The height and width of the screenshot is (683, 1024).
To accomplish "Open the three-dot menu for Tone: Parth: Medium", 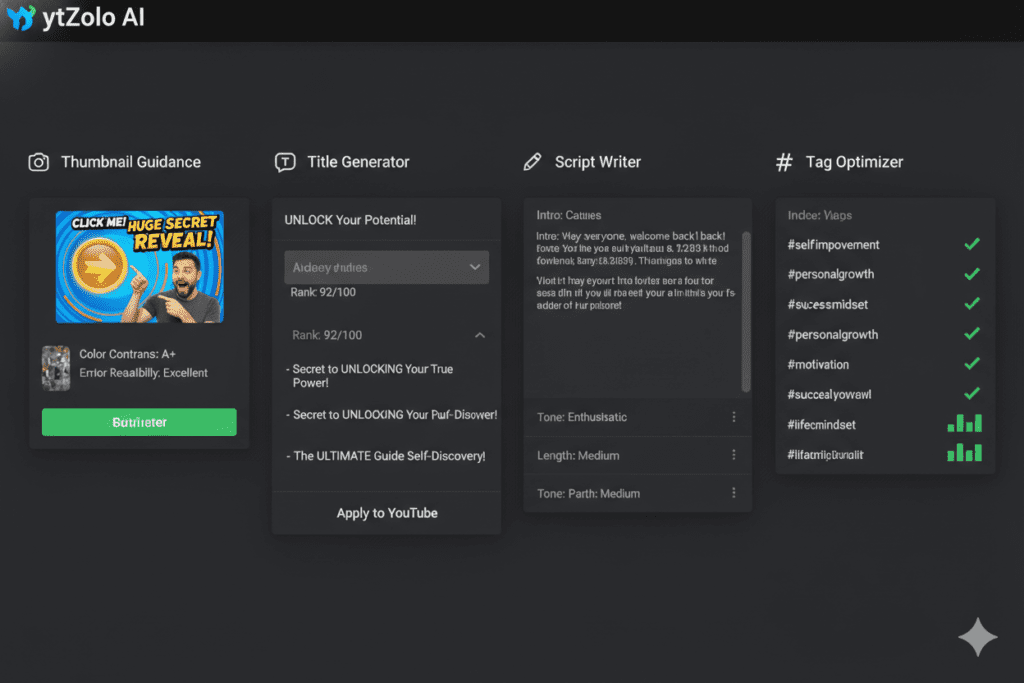I will tap(733, 493).
